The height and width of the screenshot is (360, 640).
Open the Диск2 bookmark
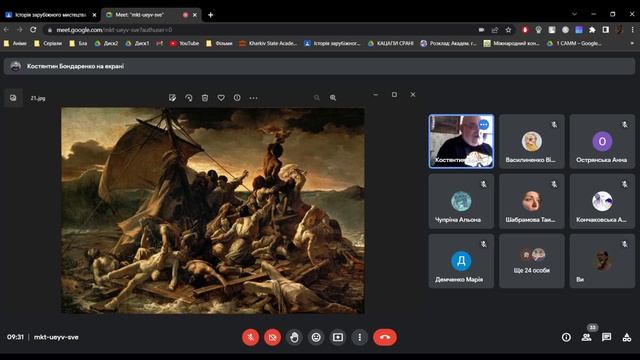(x=106, y=43)
